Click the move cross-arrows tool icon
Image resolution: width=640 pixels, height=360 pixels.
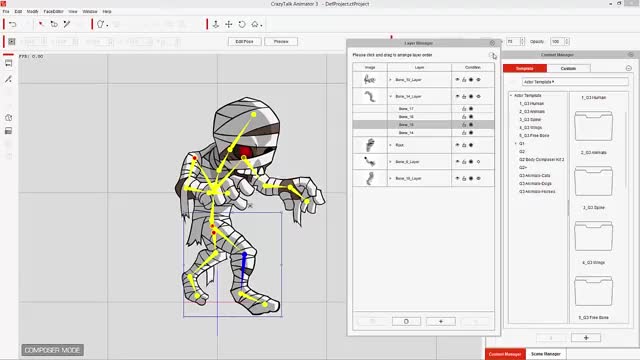[229, 24]
